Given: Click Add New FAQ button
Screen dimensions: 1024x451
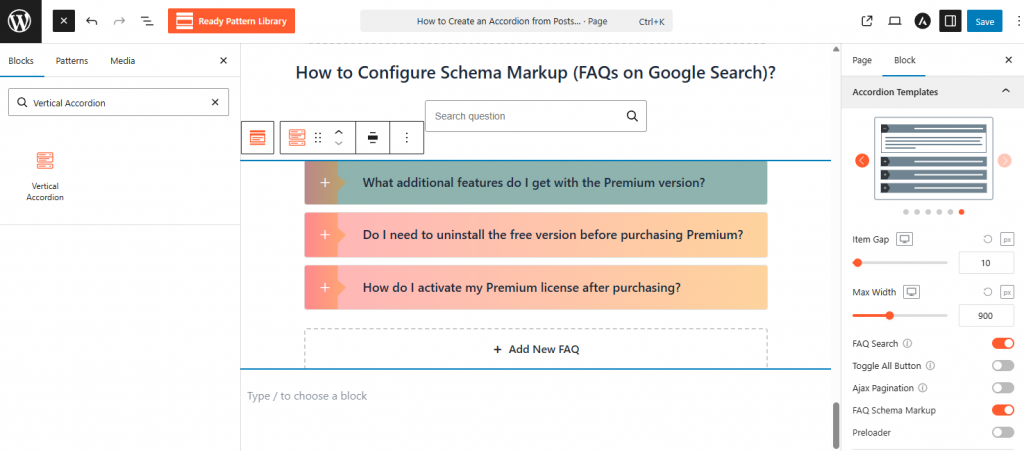Looking at the screenshot, I should coord(535,349).
